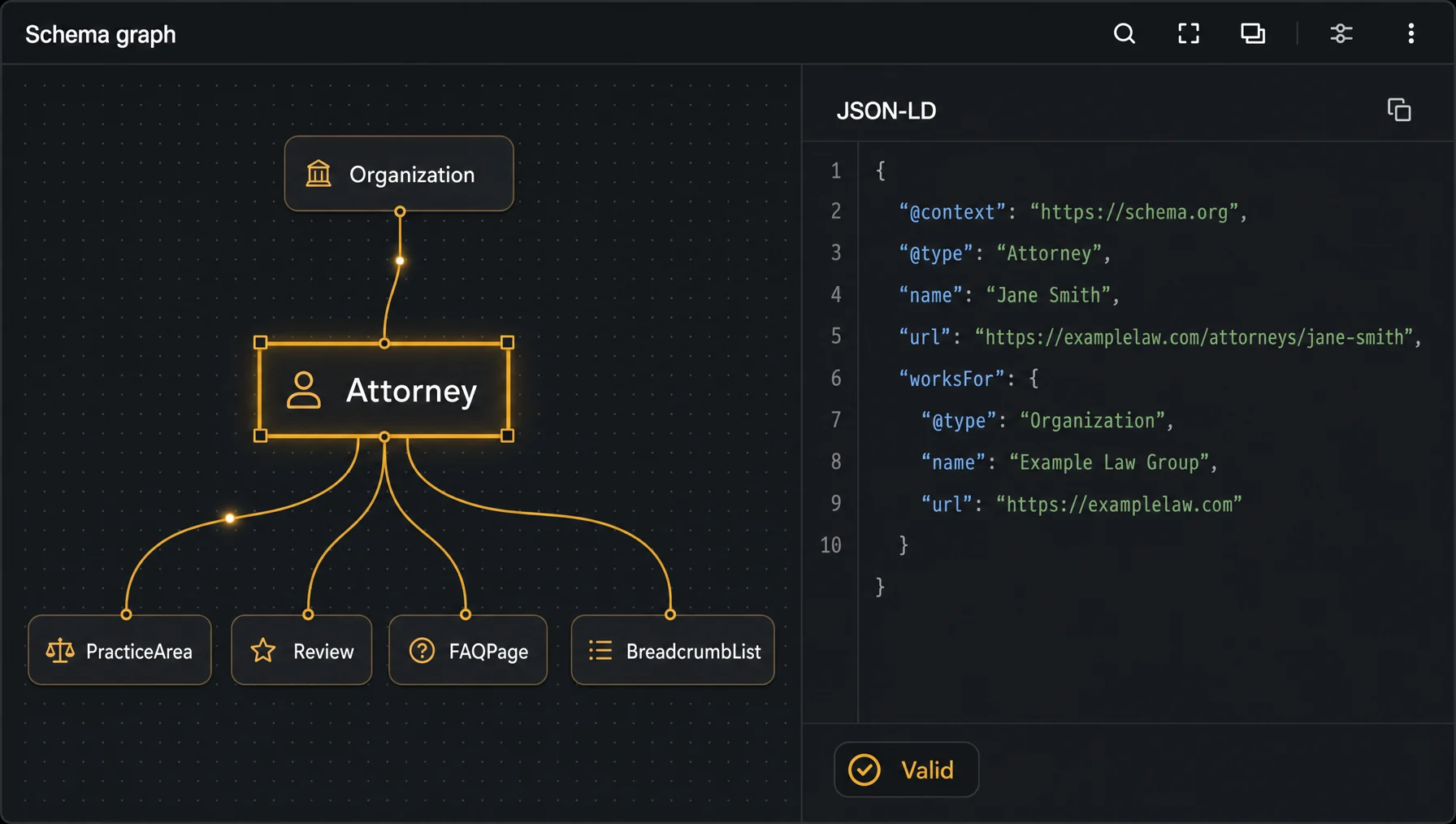The image size is (1456, 824).
Task: Click the "@context" key in code
Action: pyautogui.click(x=952, y=212)
